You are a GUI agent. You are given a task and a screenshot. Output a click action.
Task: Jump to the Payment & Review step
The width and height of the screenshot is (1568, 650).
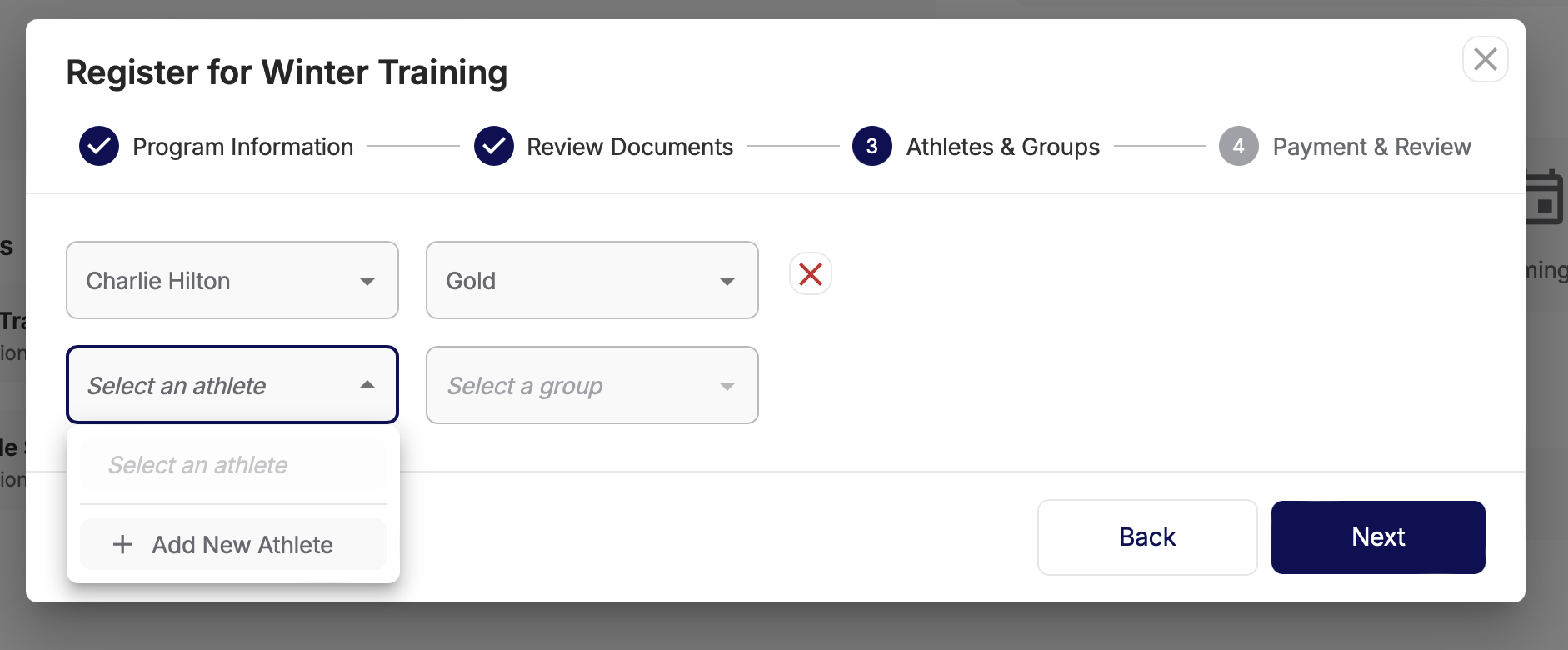click(x=1345, y=147)
